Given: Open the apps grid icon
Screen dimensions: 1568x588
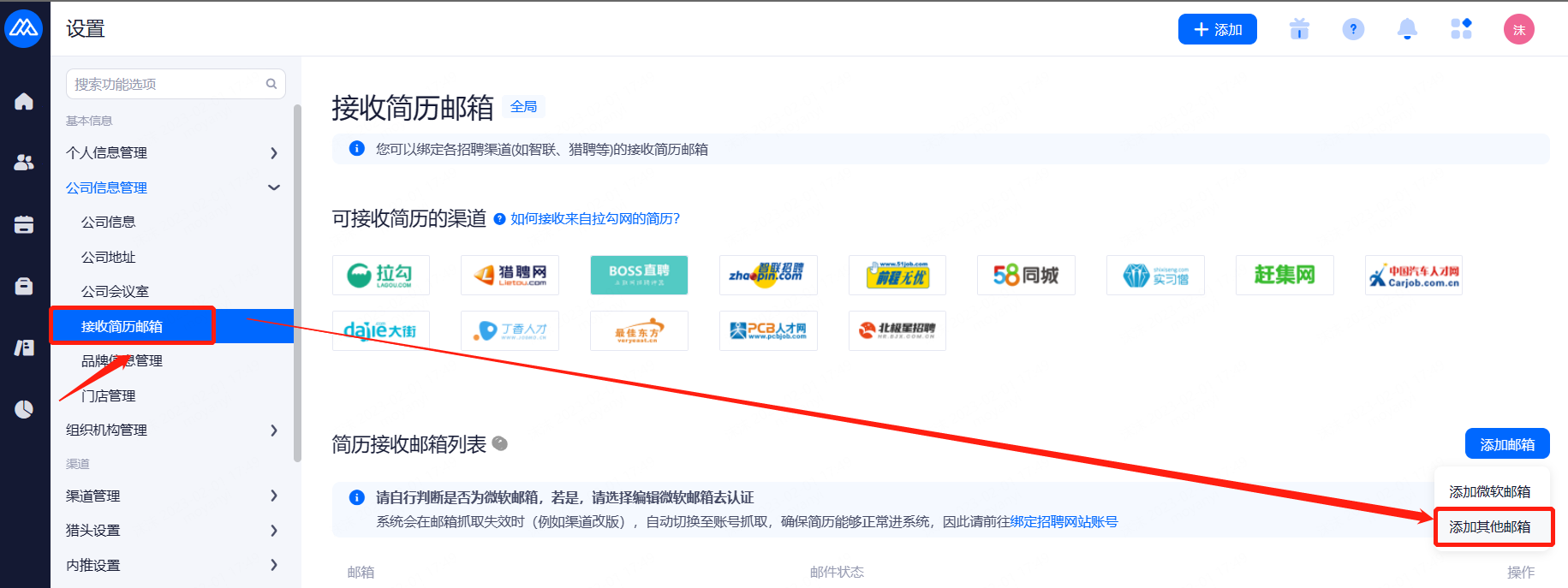Looking at the screenshot, I should click(x=1461, y=29).
